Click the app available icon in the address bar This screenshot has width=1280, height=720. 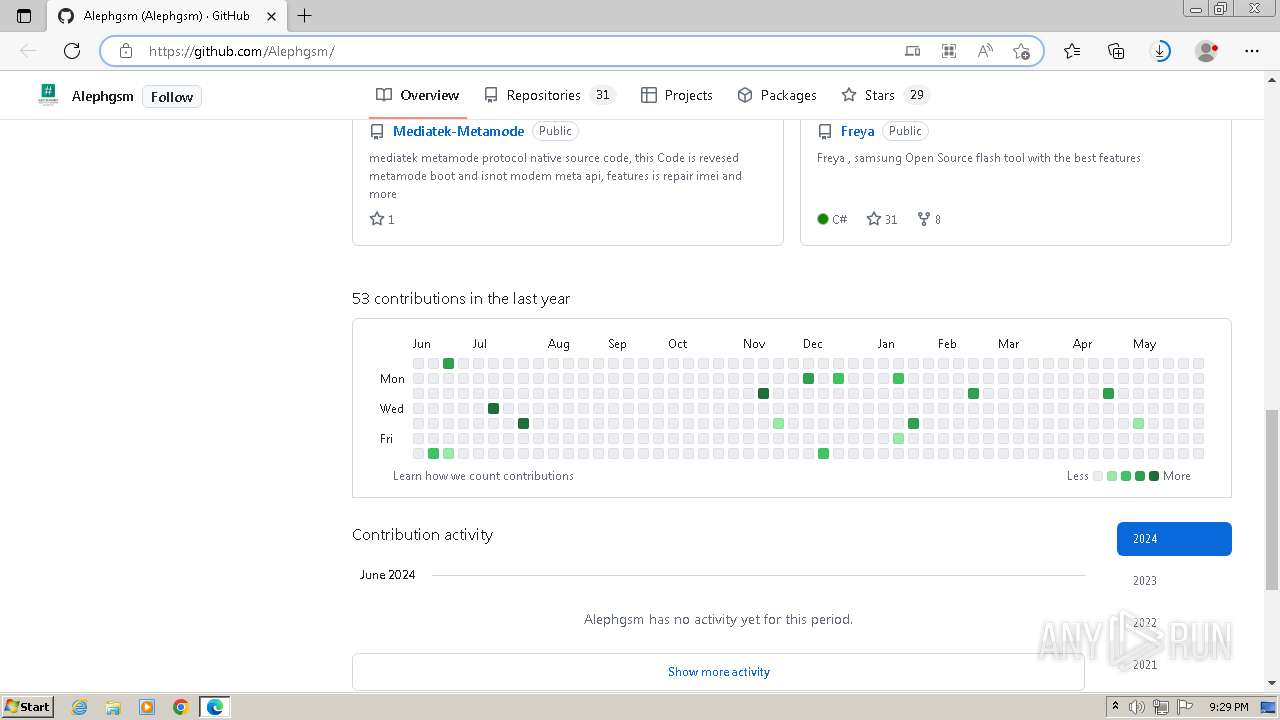(x=912, y=51)
